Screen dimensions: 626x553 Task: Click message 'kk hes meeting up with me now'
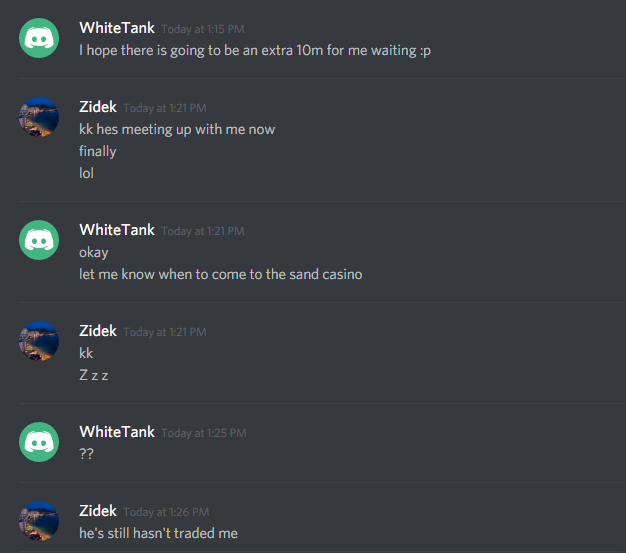pos(177,130)
